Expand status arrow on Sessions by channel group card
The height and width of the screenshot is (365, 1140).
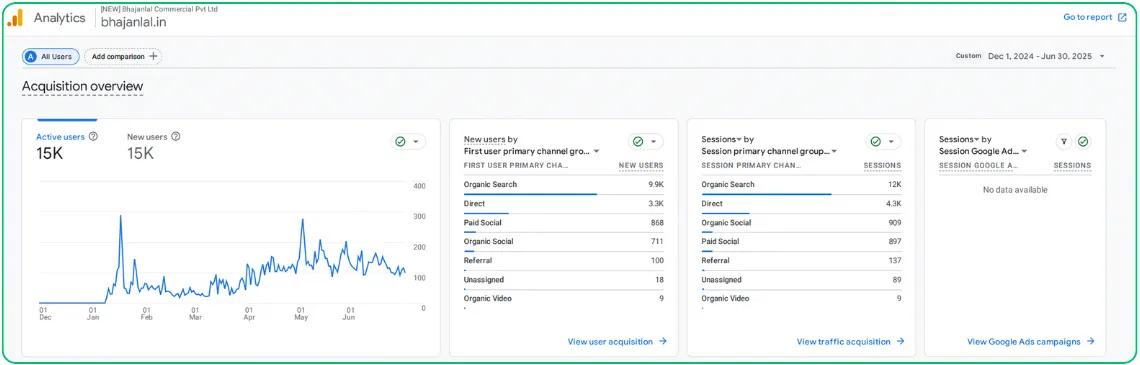point(891,142)
